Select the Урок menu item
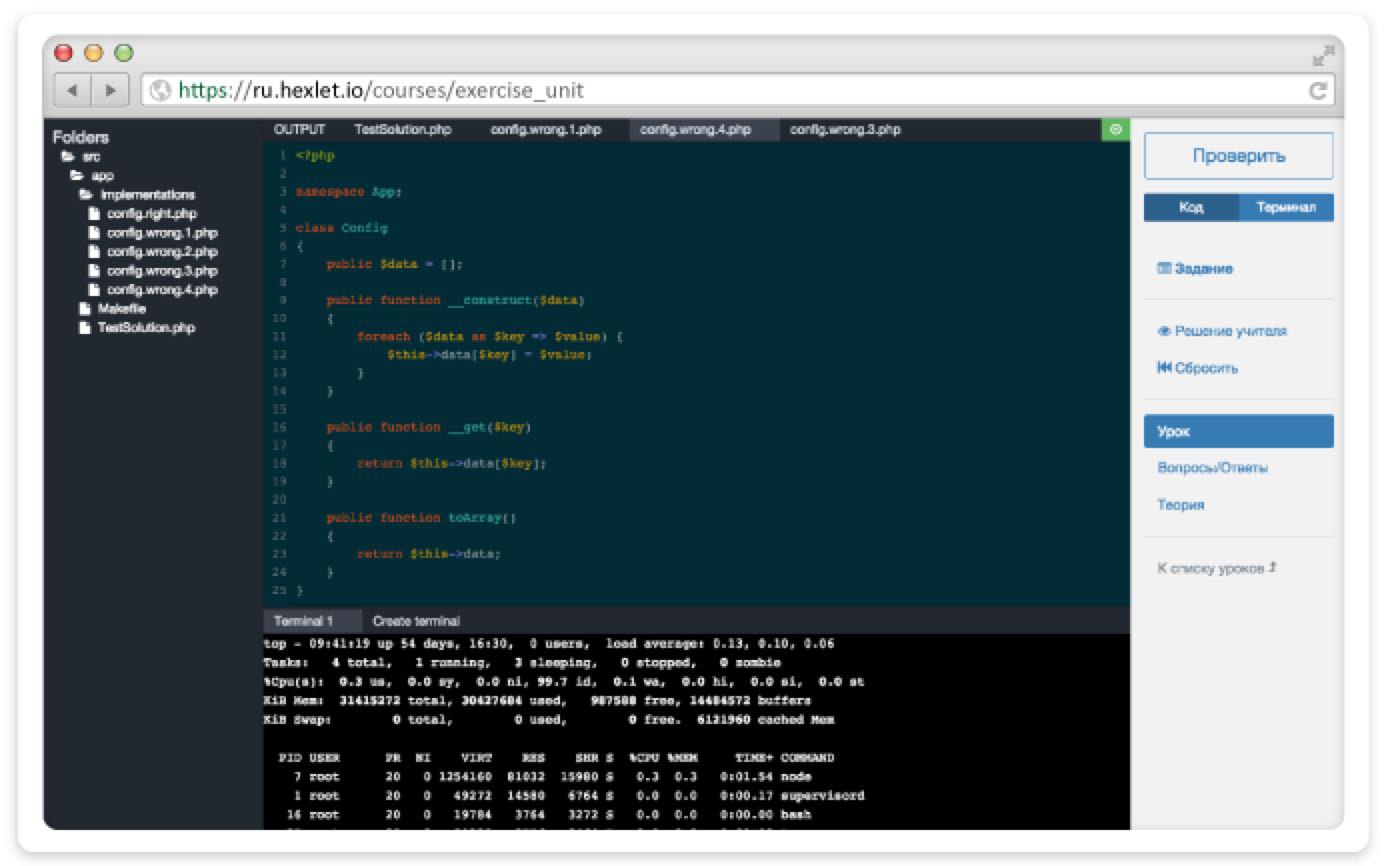 1238,431
